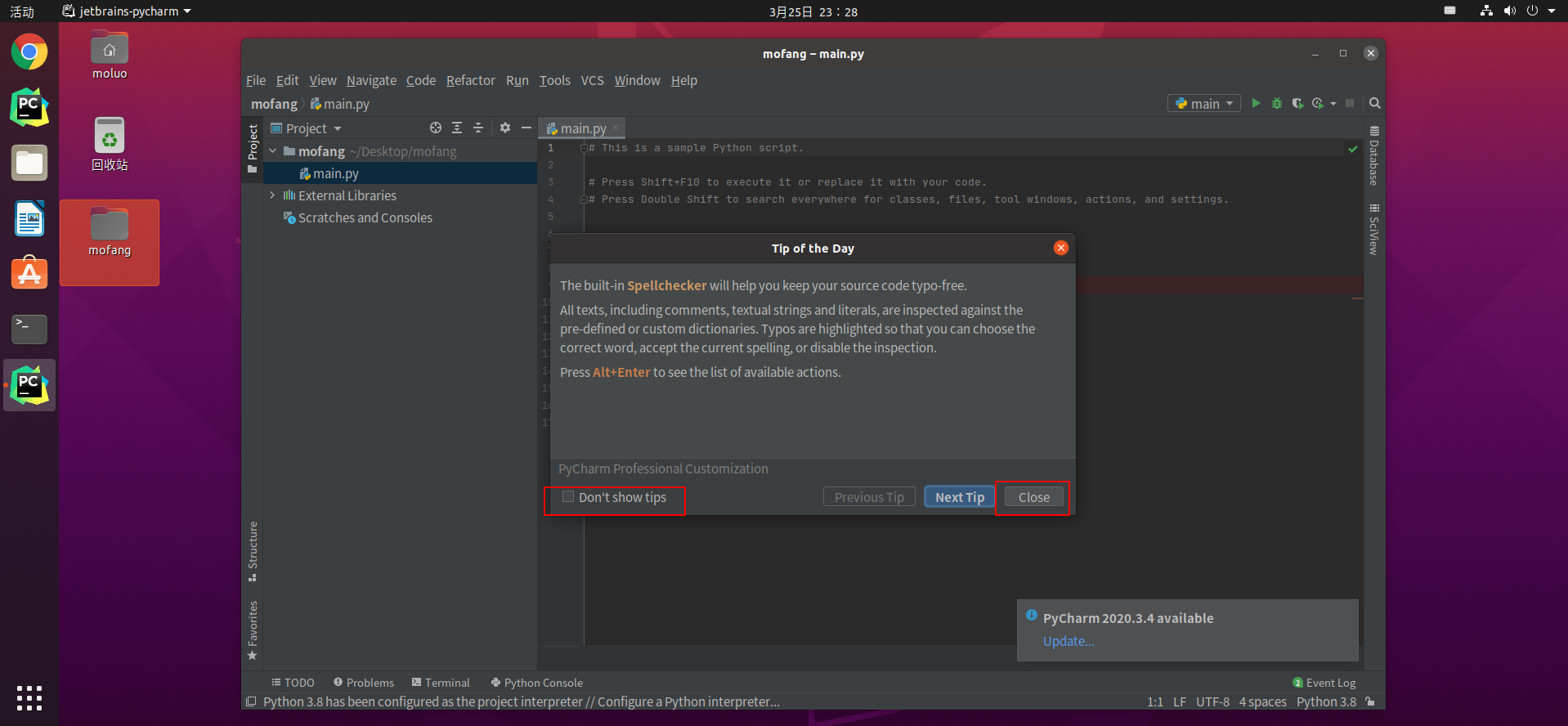1568x726 pixels.
Task: Open the Refactor menu
Action: (471, 80)
